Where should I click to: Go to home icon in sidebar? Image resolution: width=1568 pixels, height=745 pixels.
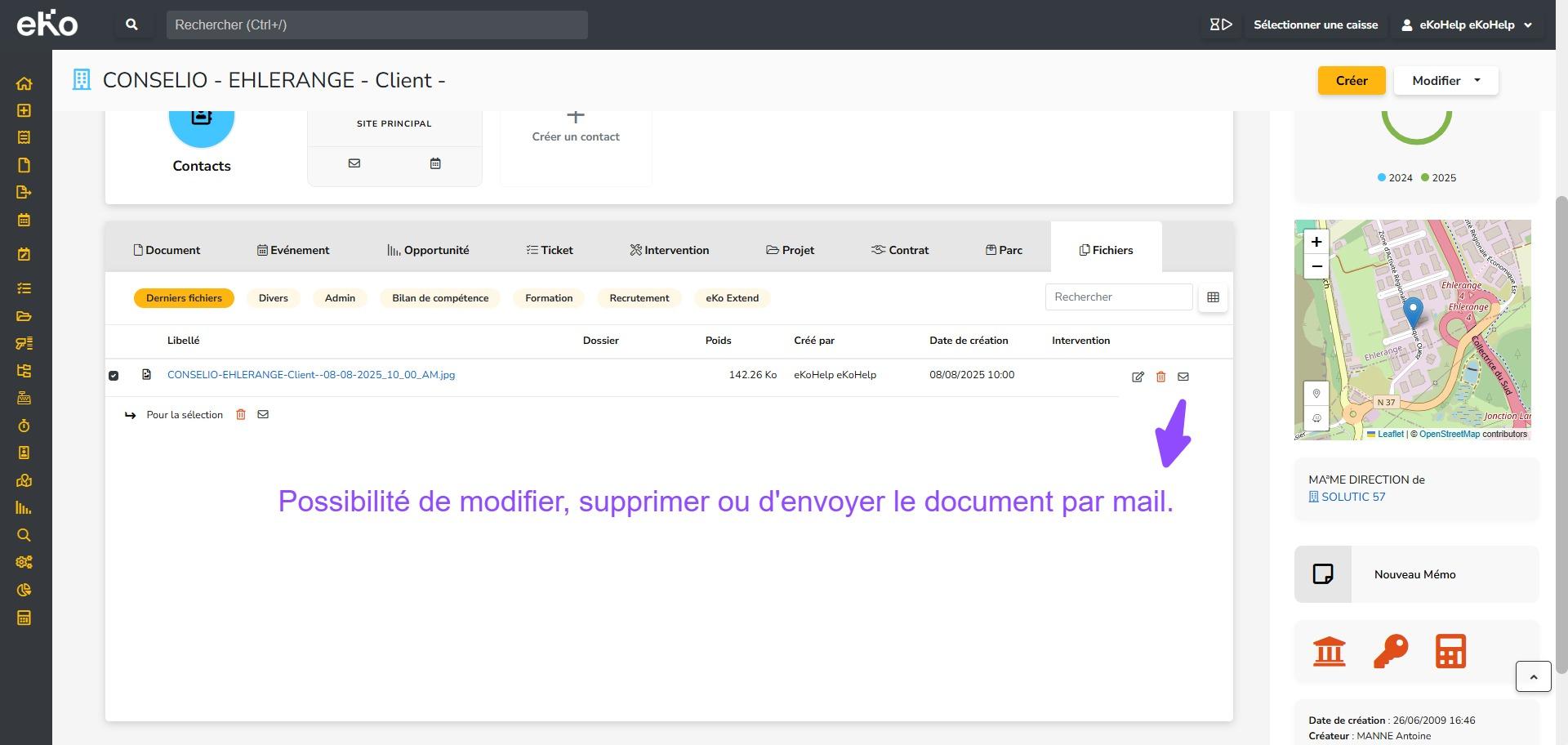click(x=24, y=83)
